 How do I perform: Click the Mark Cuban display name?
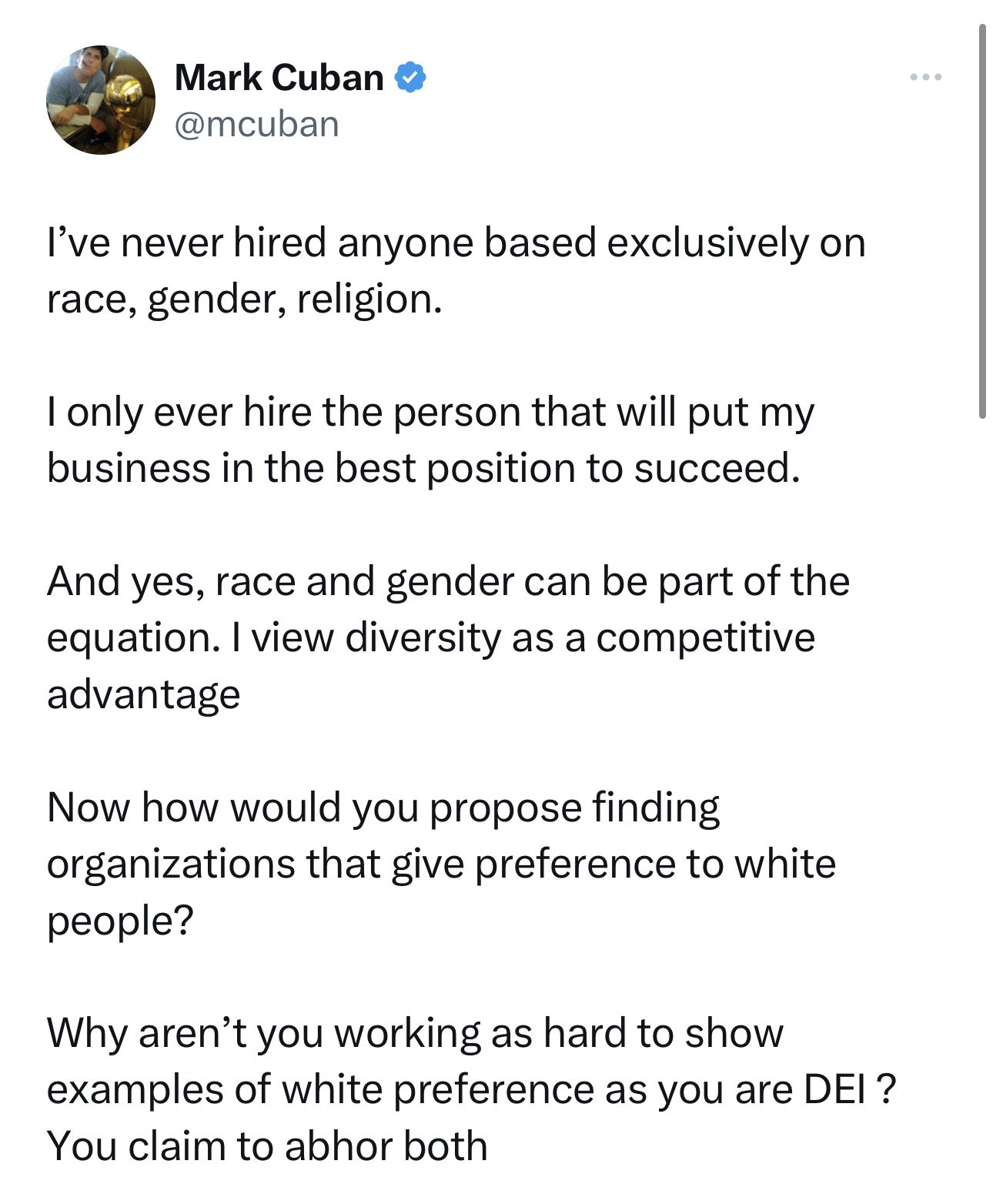[279, 77]
